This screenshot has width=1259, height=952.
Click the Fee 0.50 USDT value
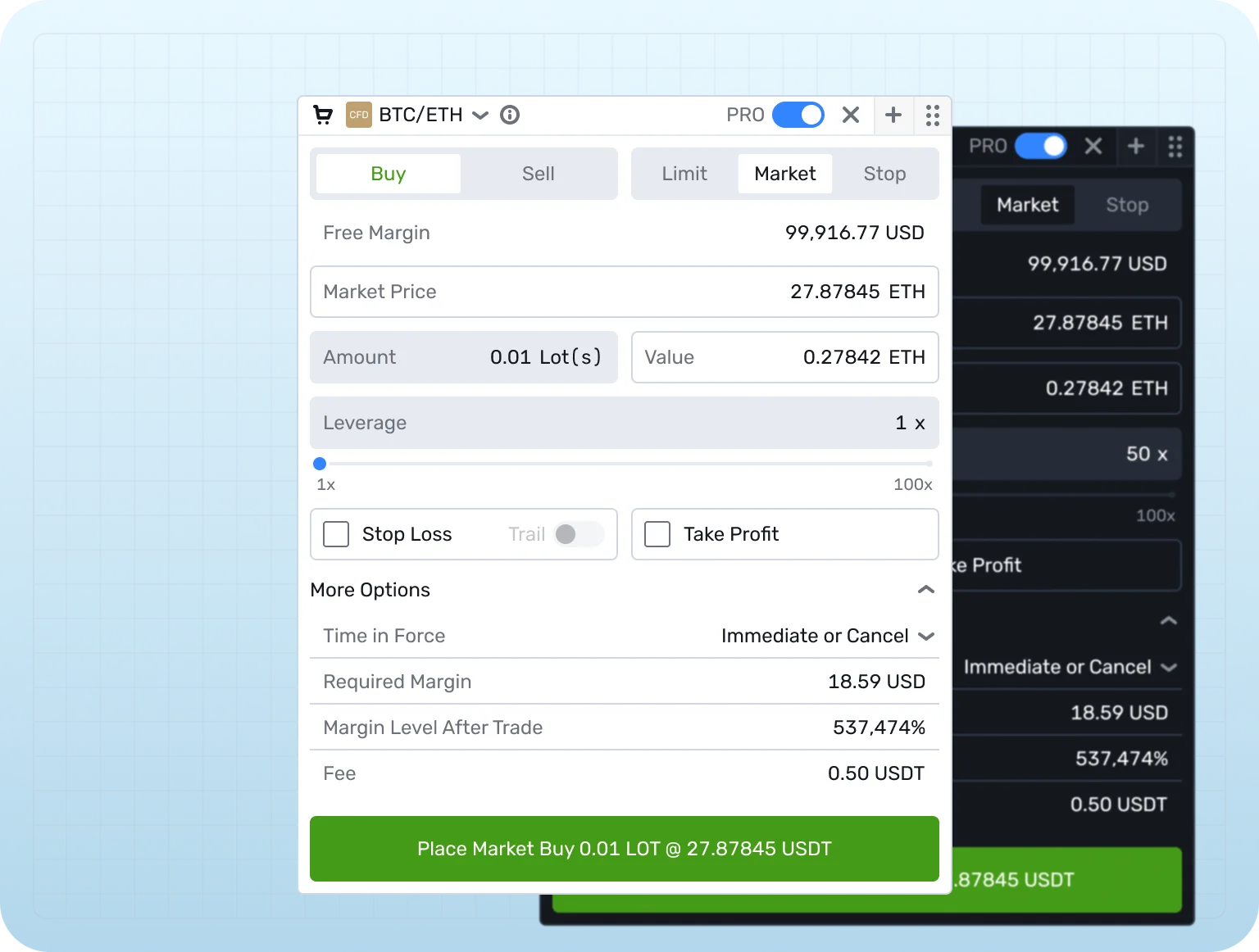coord(876,773)
